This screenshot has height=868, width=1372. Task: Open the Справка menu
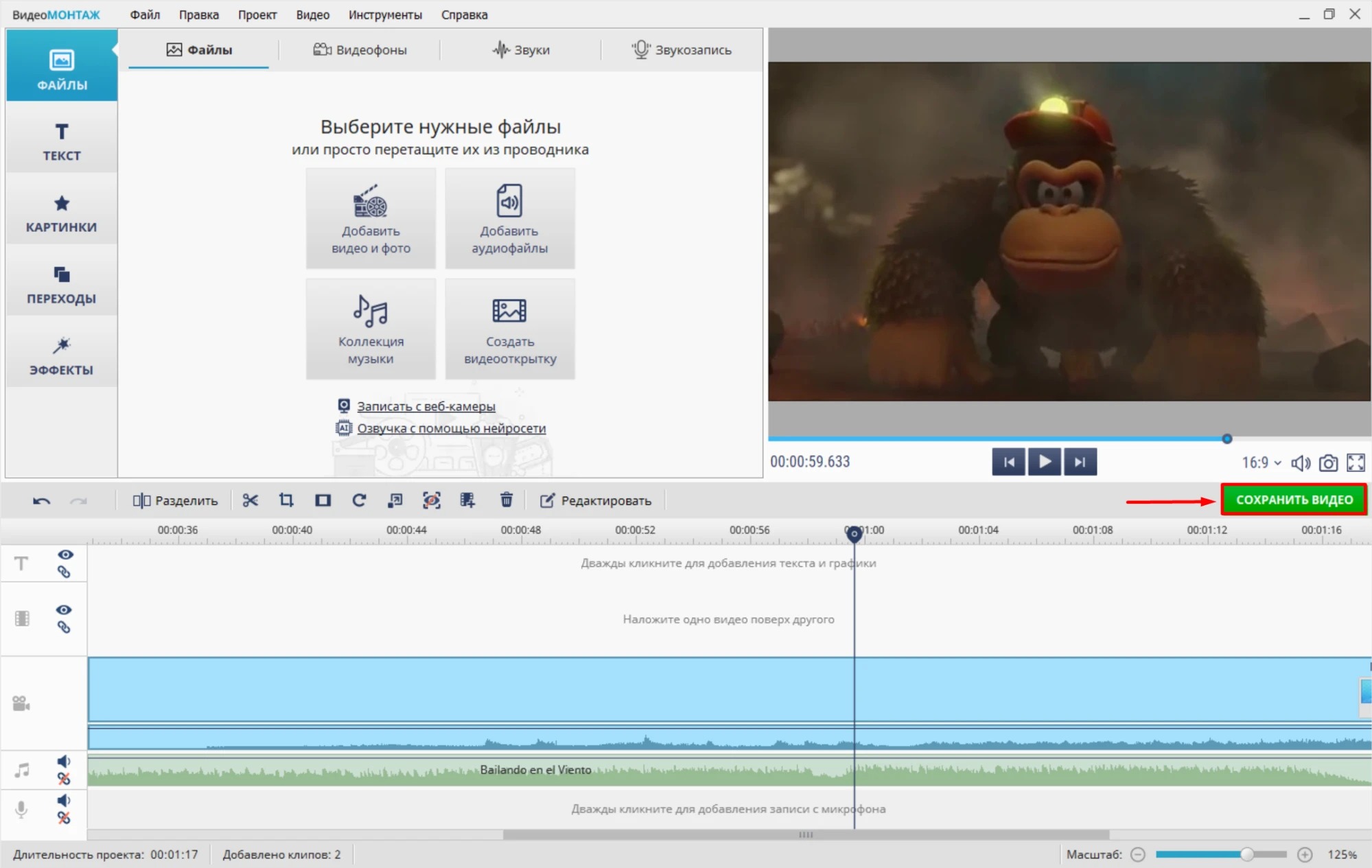point(465,14)
